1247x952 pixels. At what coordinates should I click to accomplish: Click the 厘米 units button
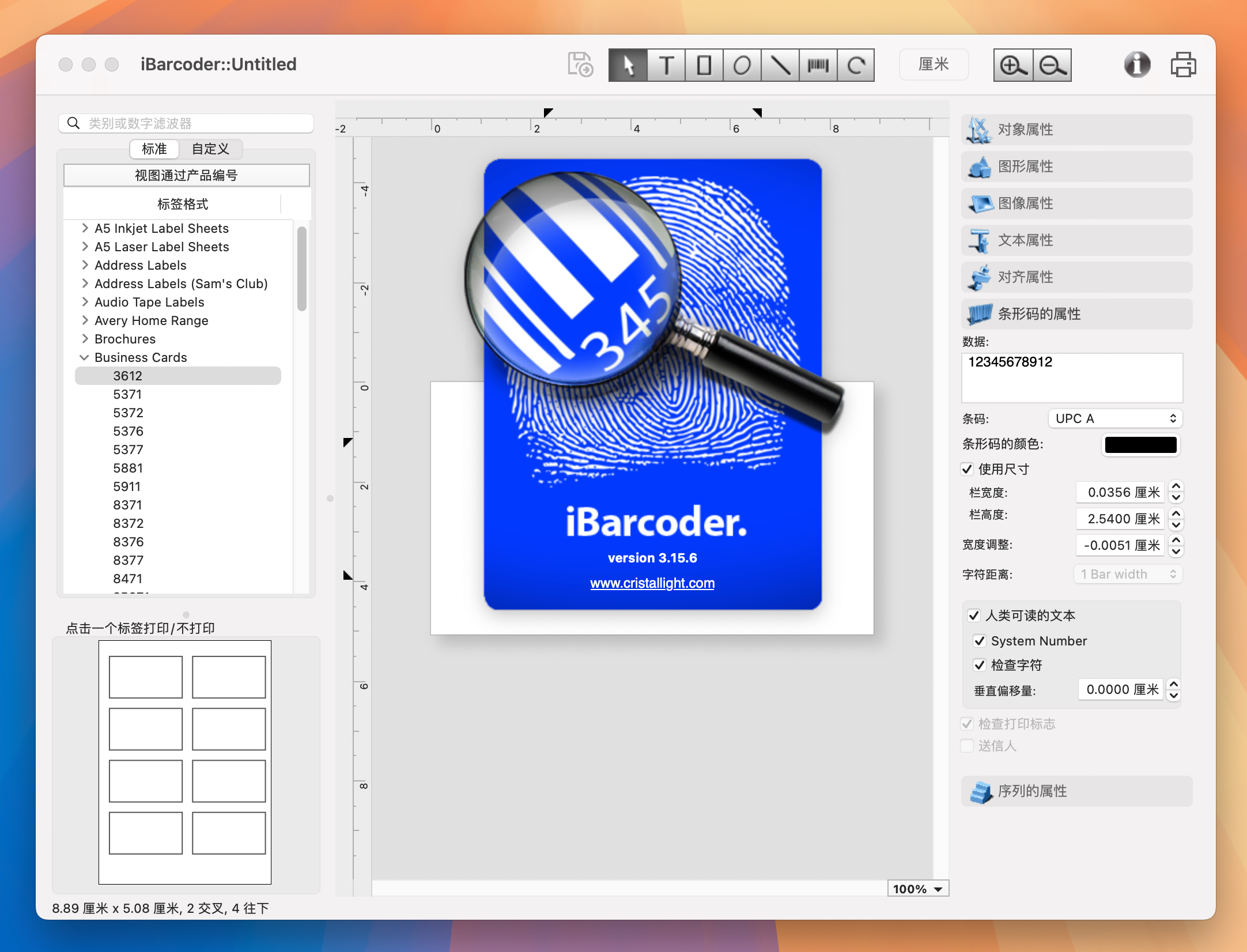point(934,65)
